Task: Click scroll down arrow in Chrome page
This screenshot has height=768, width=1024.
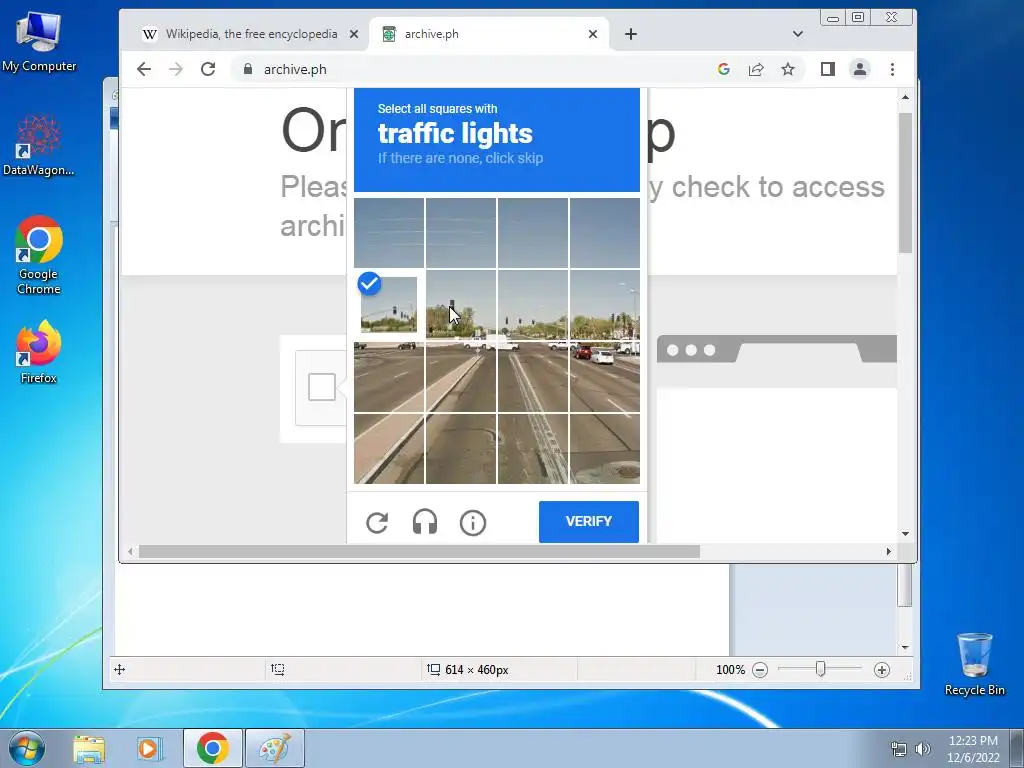Action: 905,534
